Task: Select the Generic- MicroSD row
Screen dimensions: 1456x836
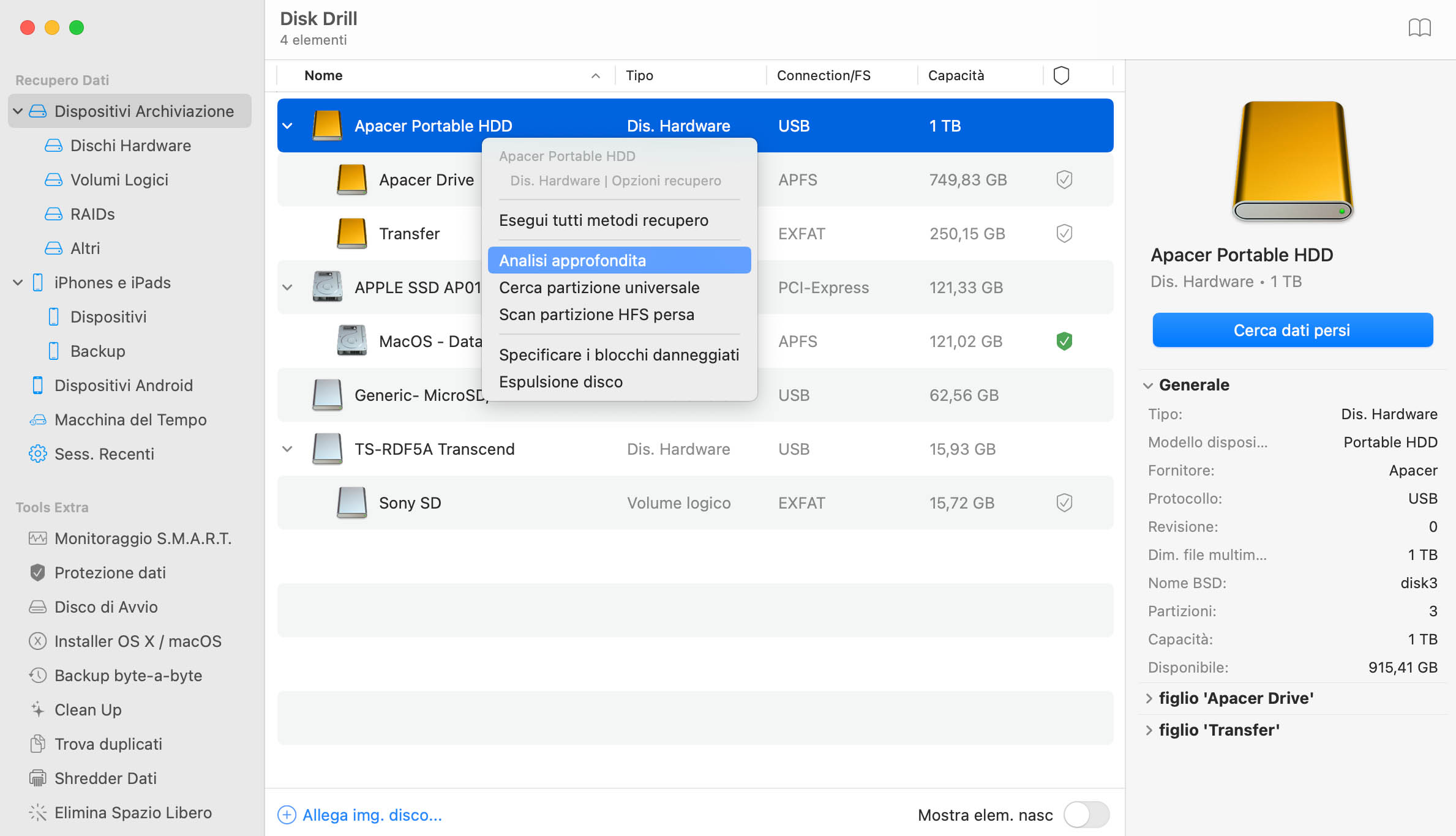Action: 695,395
